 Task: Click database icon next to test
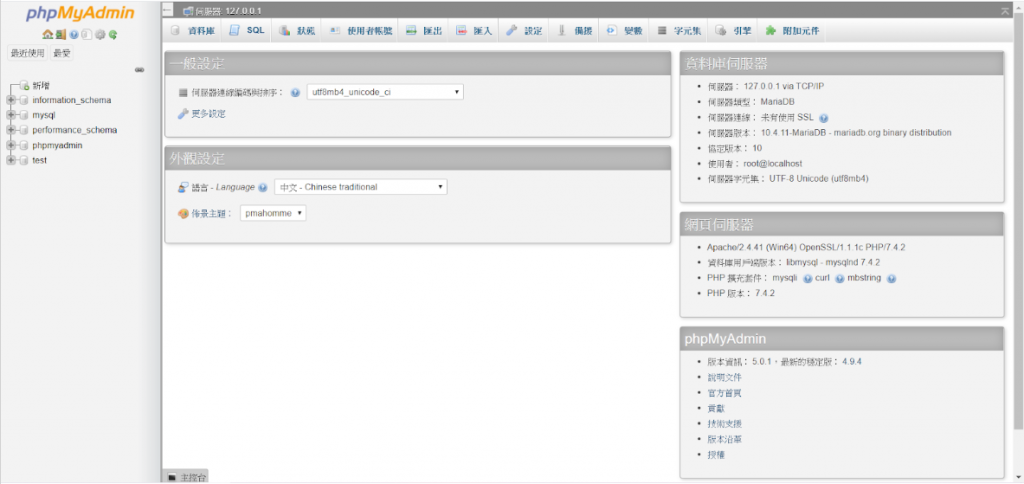click(24, 160)
